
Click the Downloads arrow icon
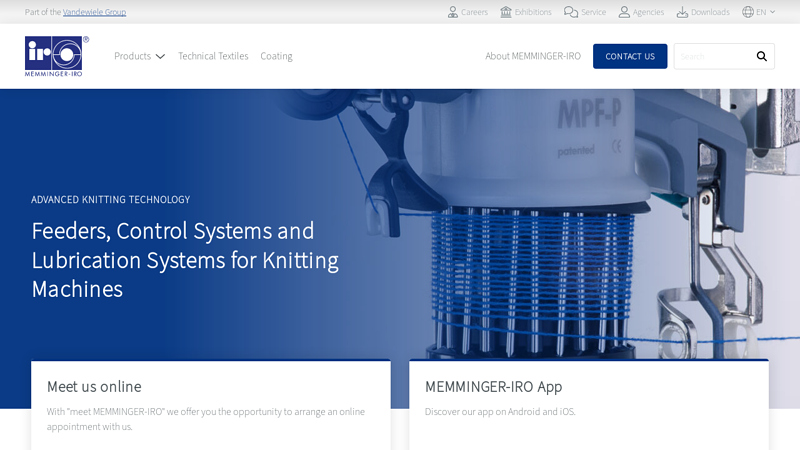[682, 12]
